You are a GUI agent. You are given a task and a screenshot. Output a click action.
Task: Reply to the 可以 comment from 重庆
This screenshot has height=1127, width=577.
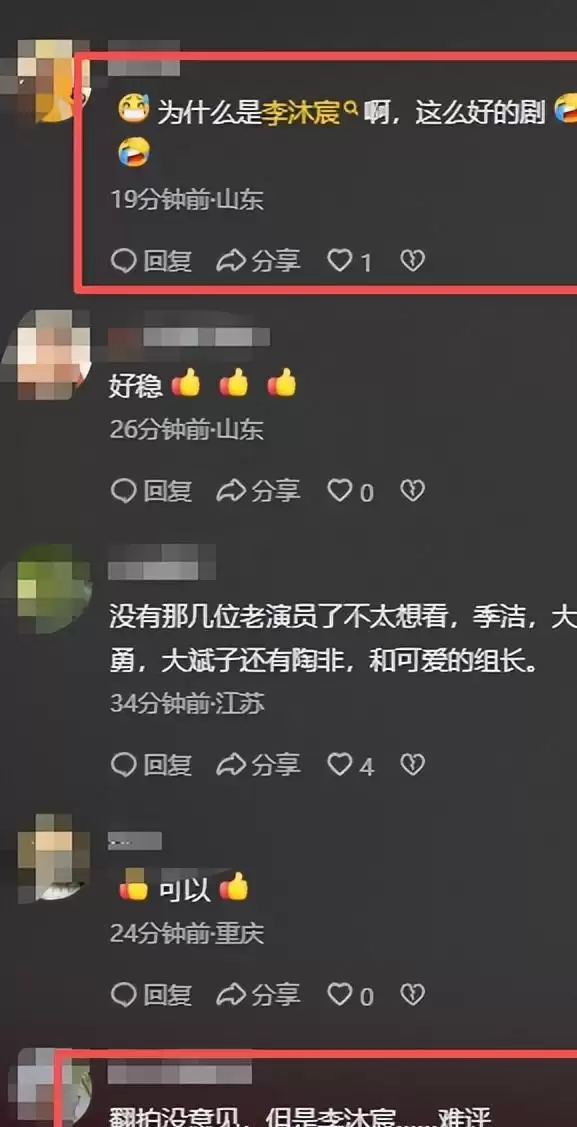point(152,995)
